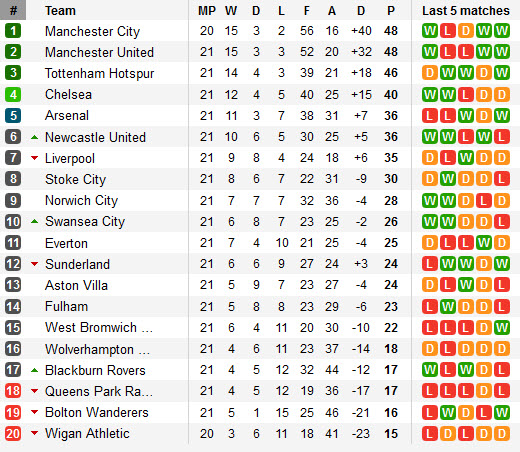
Task: Click Wigan Athletic's first L result badge
Action: click(430, 434)
